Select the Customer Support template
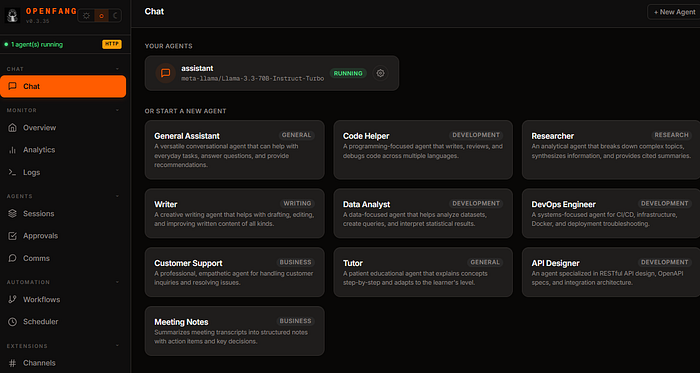The width and height of the screenshot is (700, 373). (234, 272)
